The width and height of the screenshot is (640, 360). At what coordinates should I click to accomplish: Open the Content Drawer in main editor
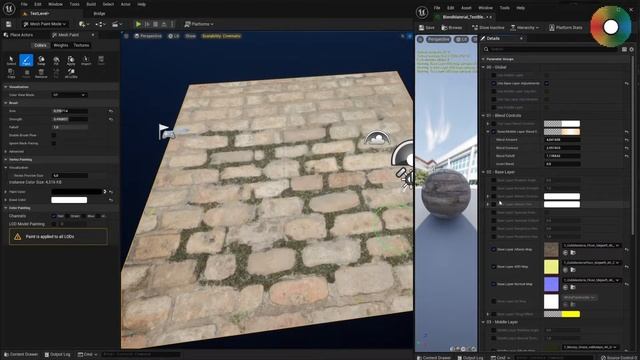(x=20, y=354)
